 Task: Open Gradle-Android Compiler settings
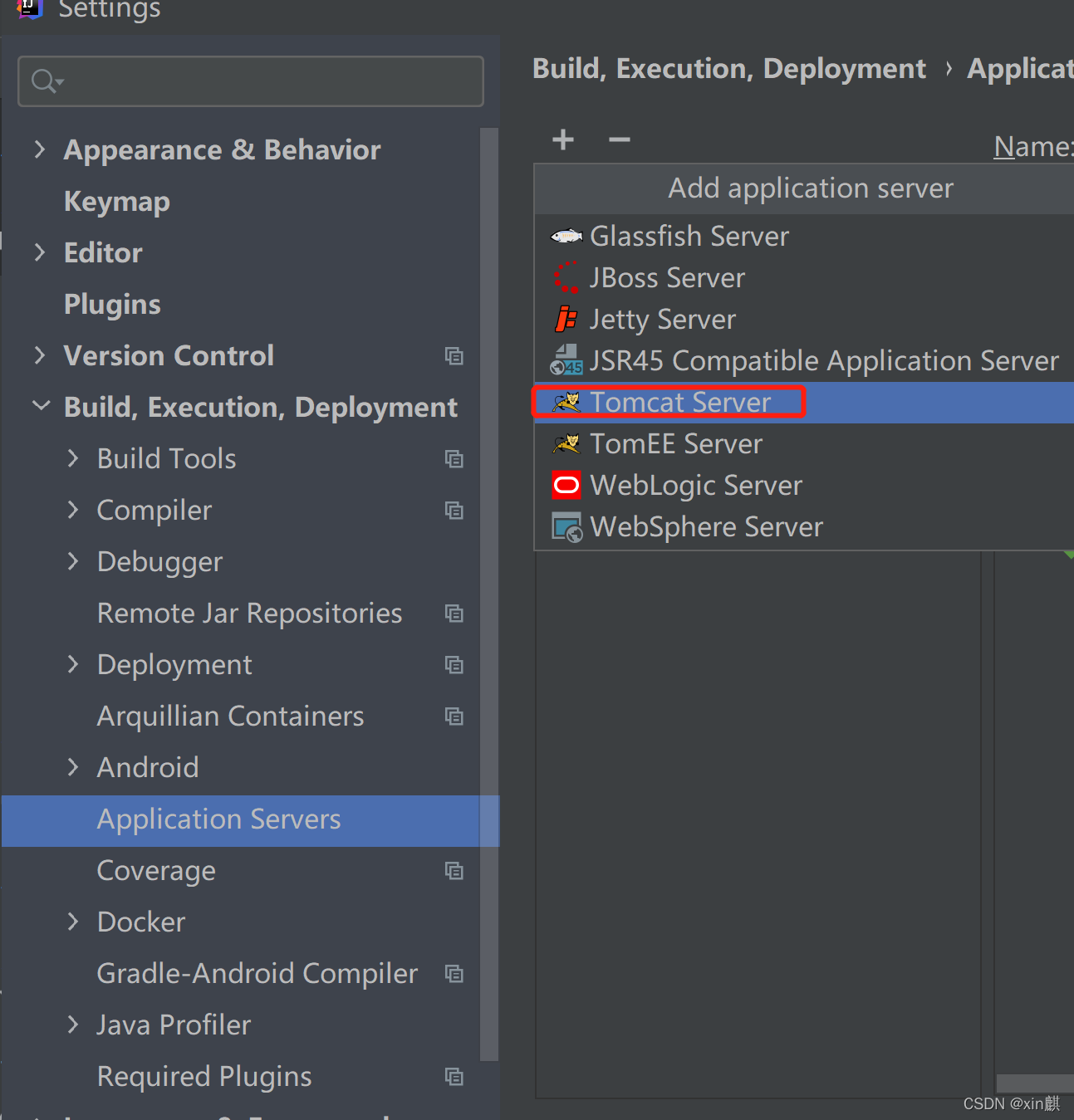pyautogui.click(x=257, y=974)
